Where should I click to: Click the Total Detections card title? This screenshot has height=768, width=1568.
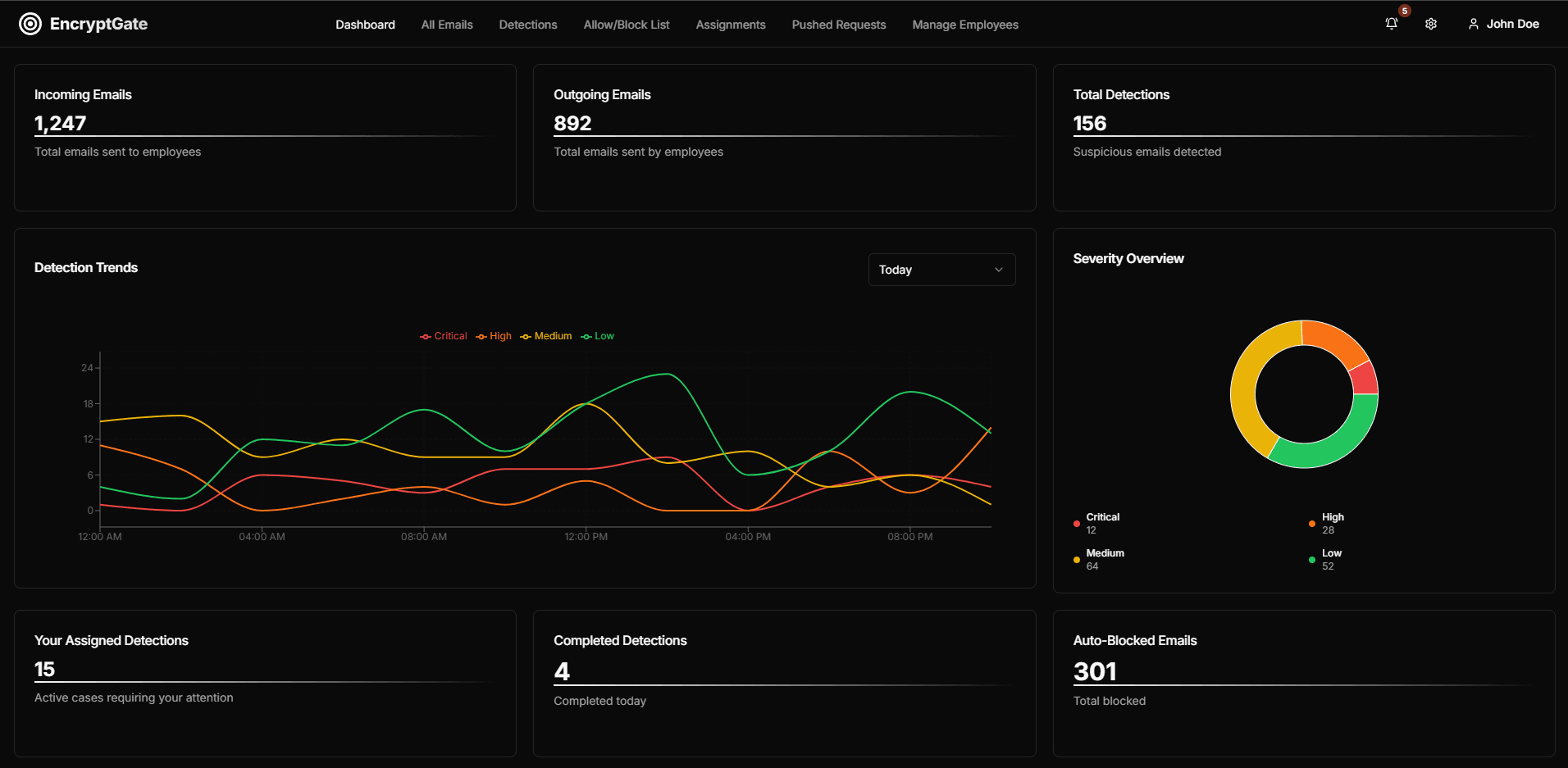(x=1121, y=94)
